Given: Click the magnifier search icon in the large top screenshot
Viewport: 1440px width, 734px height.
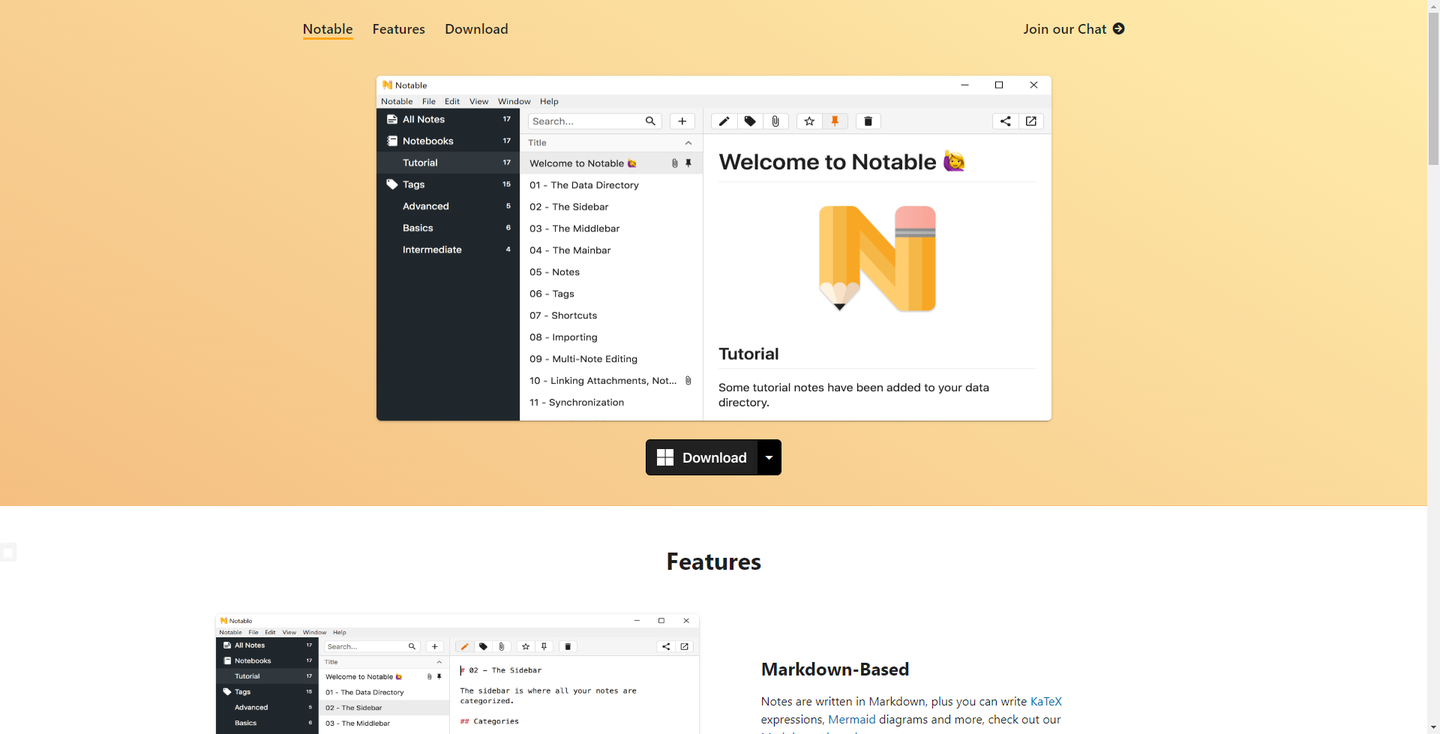Looking at the screenshot, I should (x=651, y=121).
